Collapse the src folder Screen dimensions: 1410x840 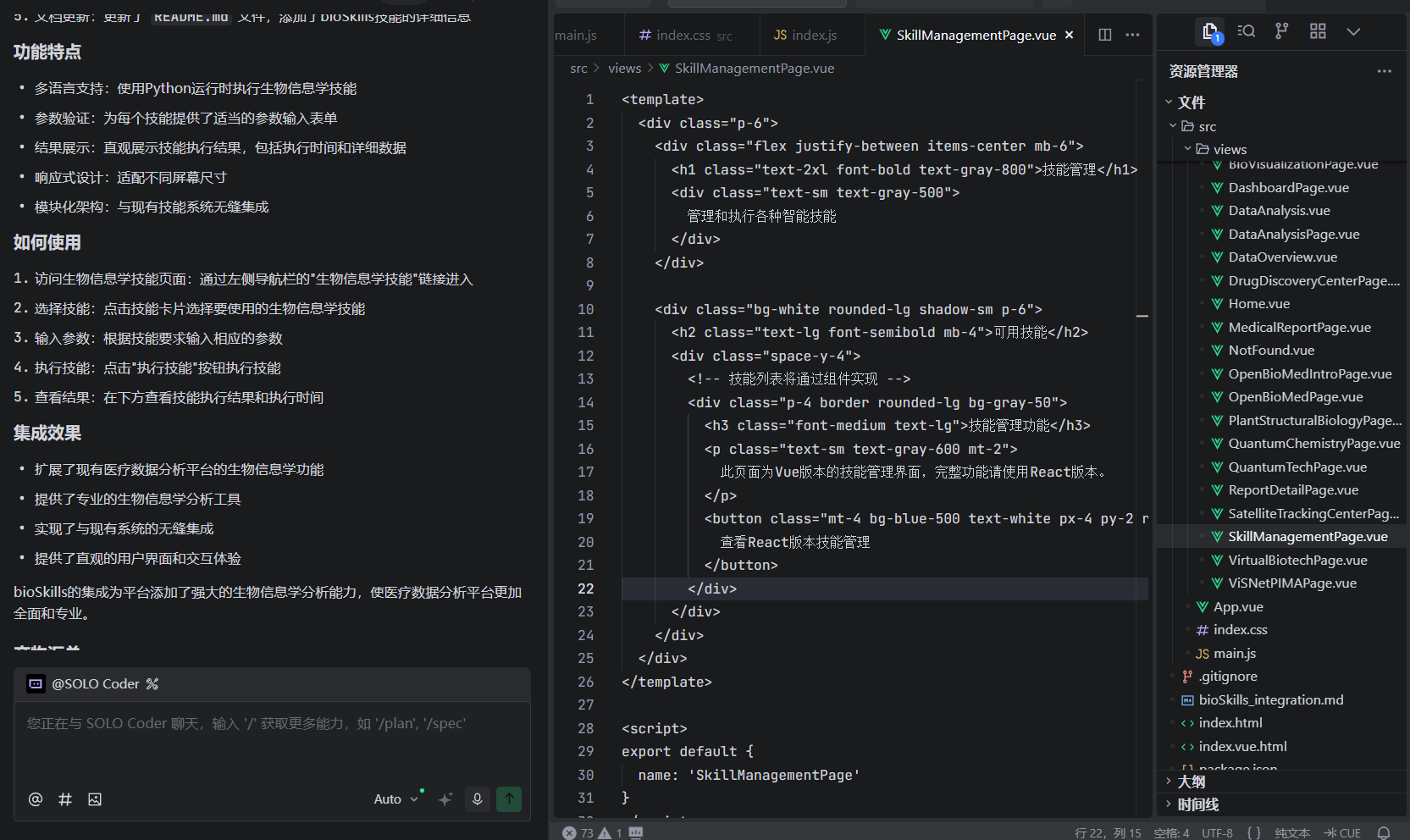click(1173, 126)
